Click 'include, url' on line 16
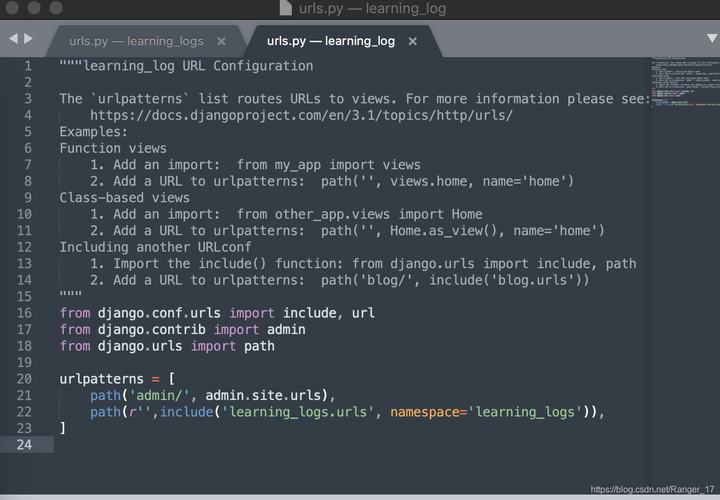Viewport: 720px width, 500px height. (329, 313)
